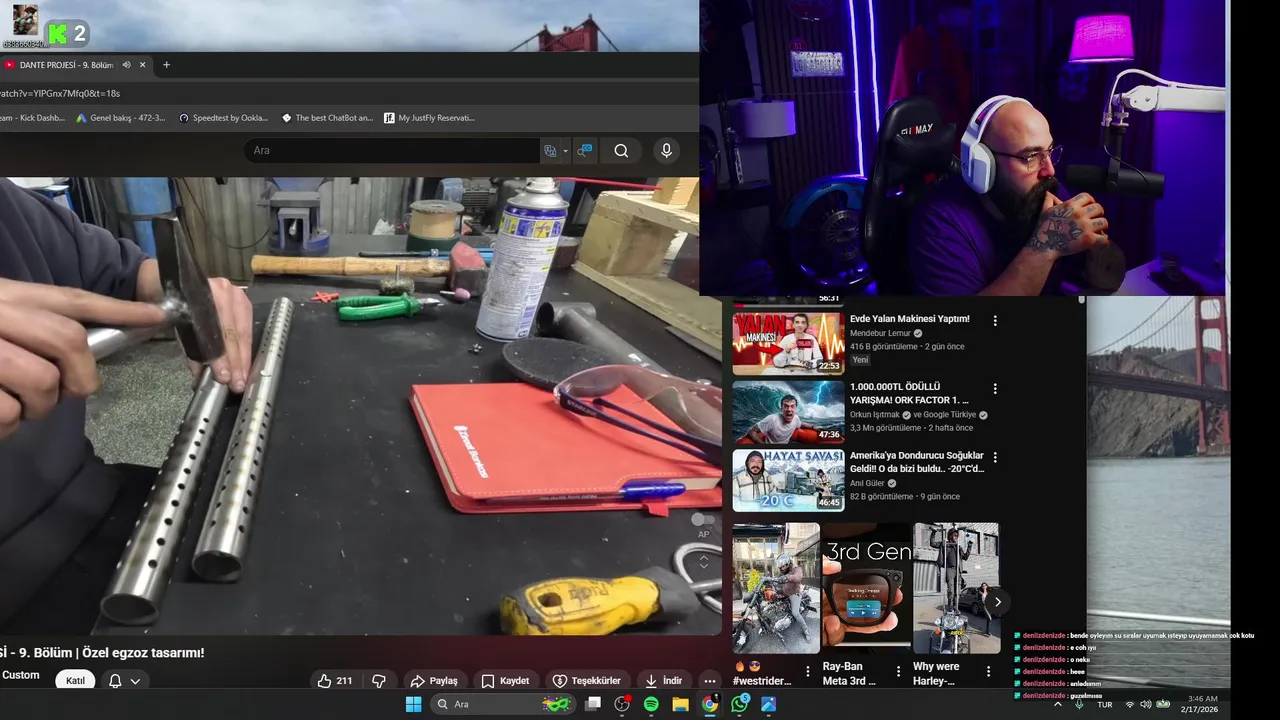Click the YouTube search magnifier button
Image resolution: width=1280 pixels, height=720 pixels.
[x=621, y=151]
